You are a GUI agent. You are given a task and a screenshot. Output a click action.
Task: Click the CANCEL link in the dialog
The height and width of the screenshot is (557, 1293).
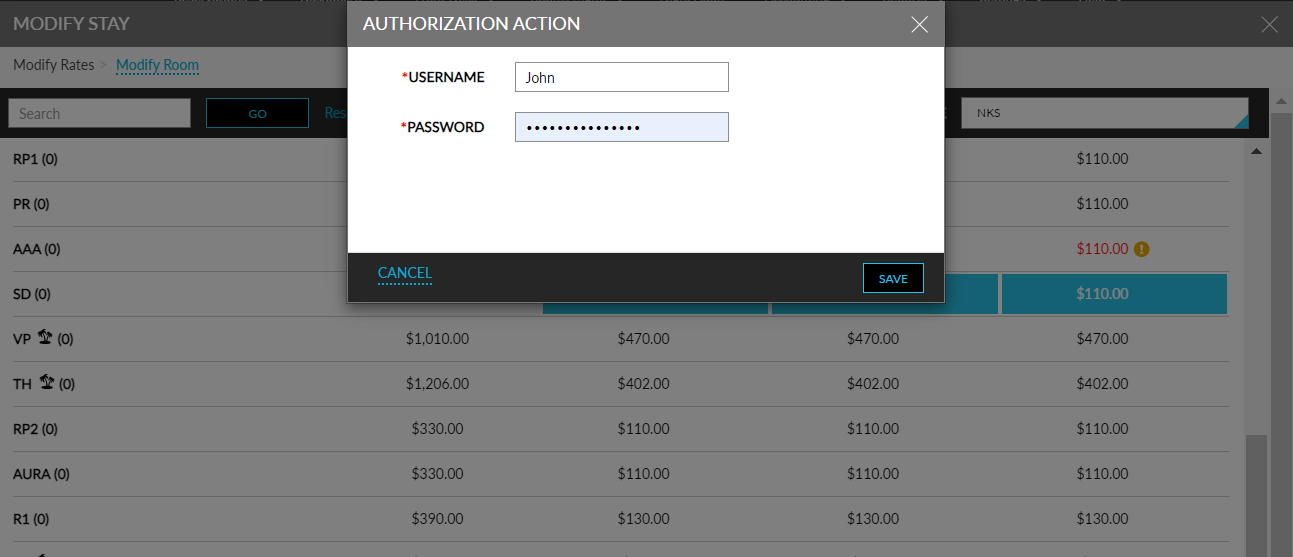click(405, 273)
